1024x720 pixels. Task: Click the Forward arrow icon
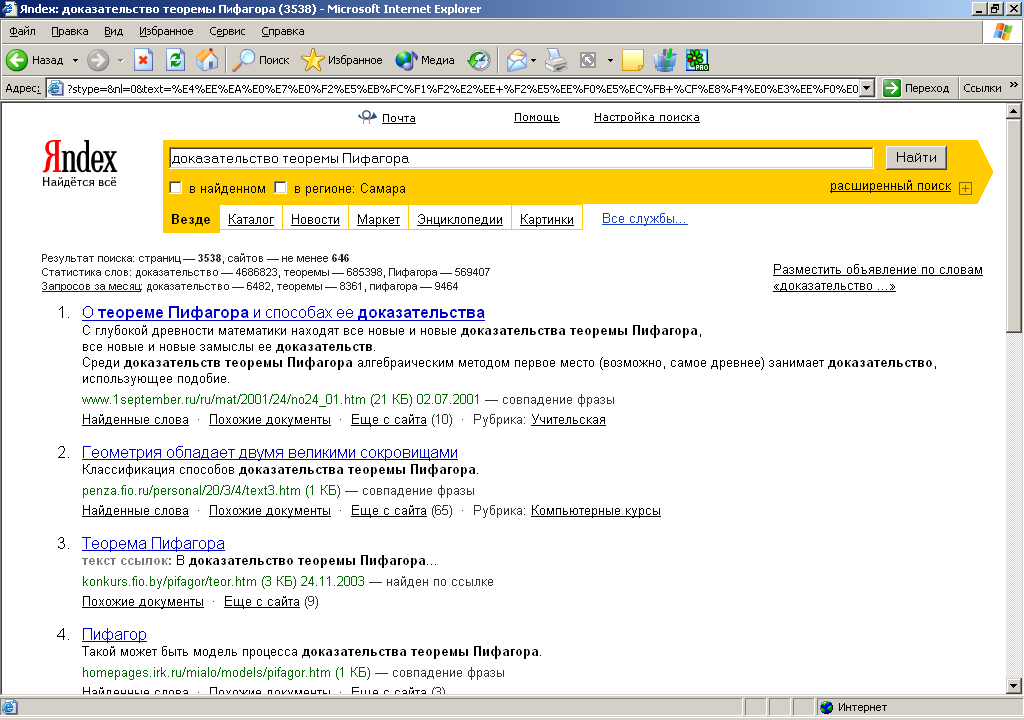98,60
